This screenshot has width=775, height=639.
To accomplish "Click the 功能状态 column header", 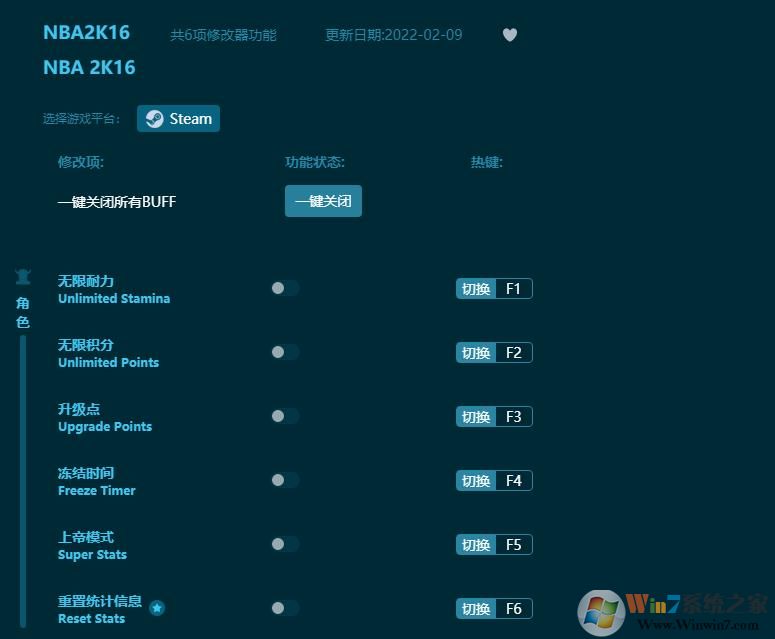I will [315, 162].
